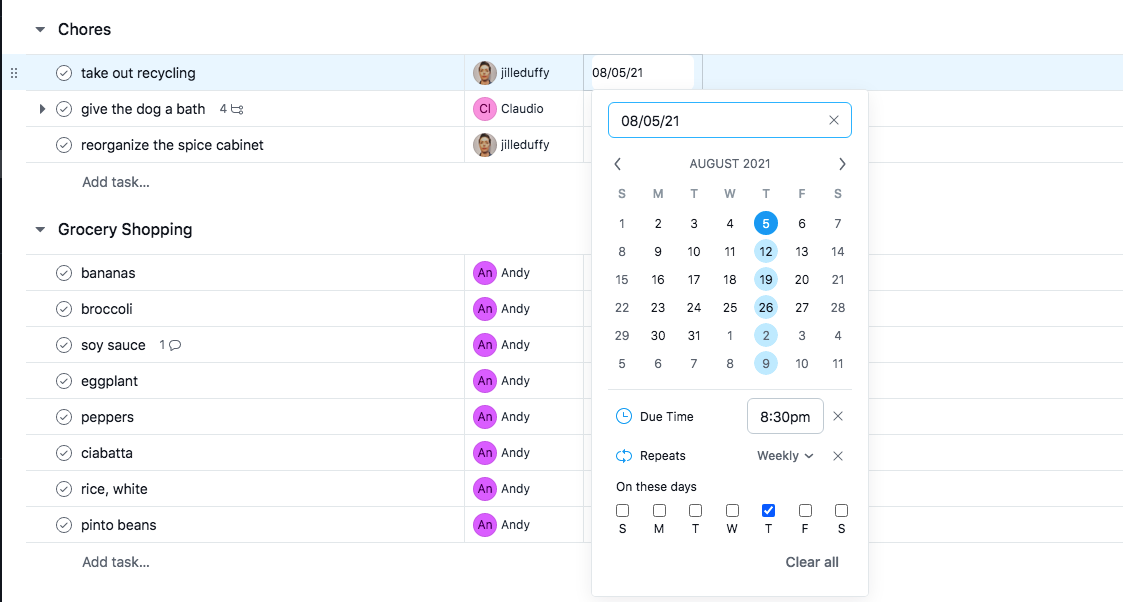Select August 12 in calendar
This screenshot has height=602, width=1123.
pyautogui.click(x=766, y=251)
